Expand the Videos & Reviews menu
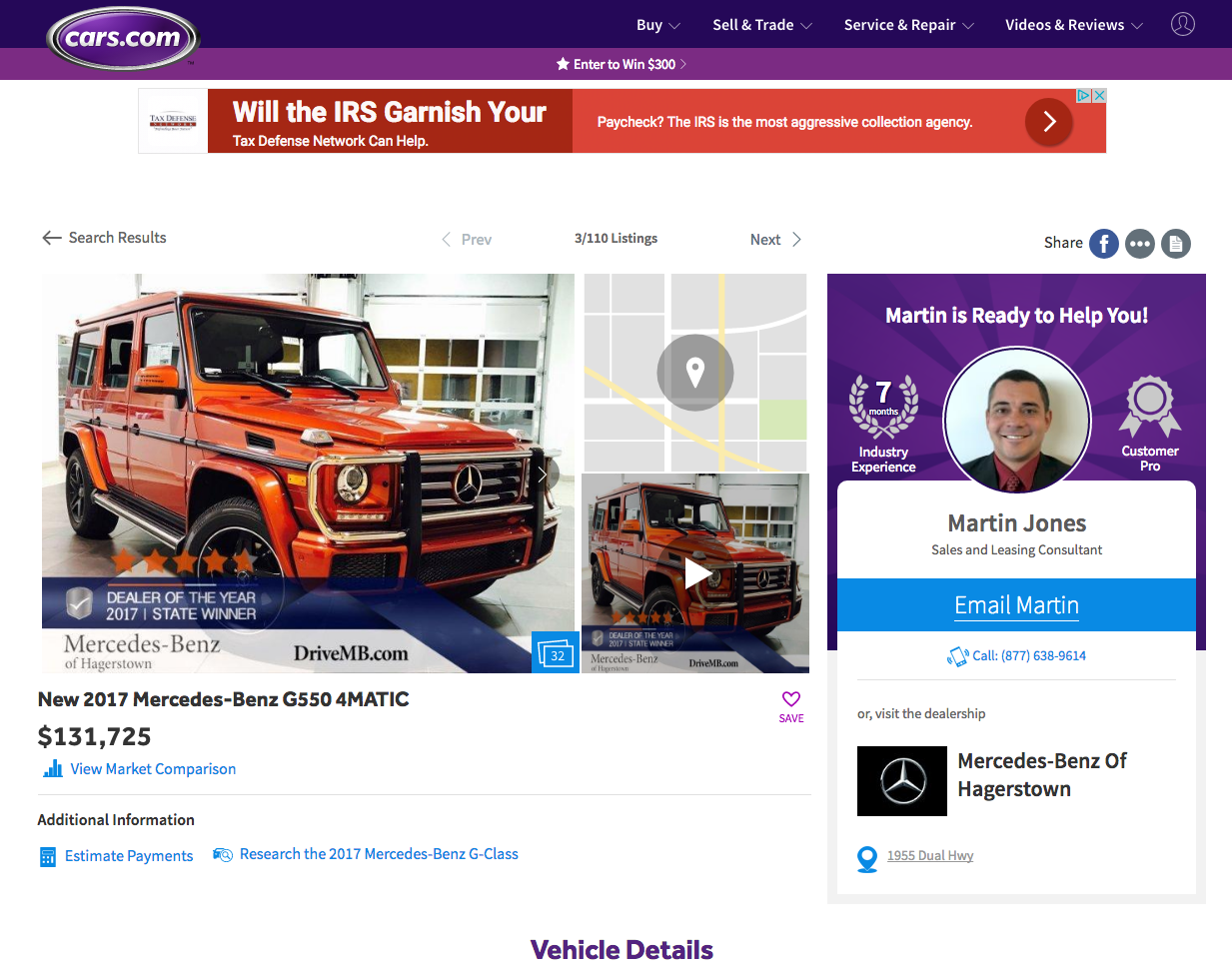 pyautogui.click(x=1074, y=25)
